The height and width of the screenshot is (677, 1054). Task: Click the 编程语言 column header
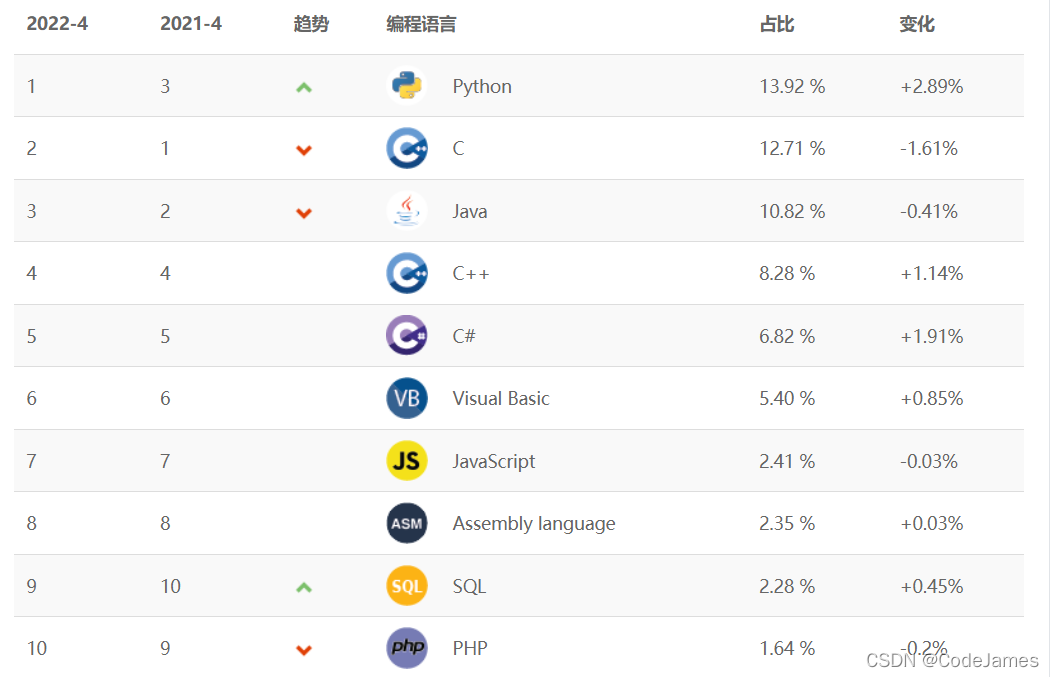point(421,24)
